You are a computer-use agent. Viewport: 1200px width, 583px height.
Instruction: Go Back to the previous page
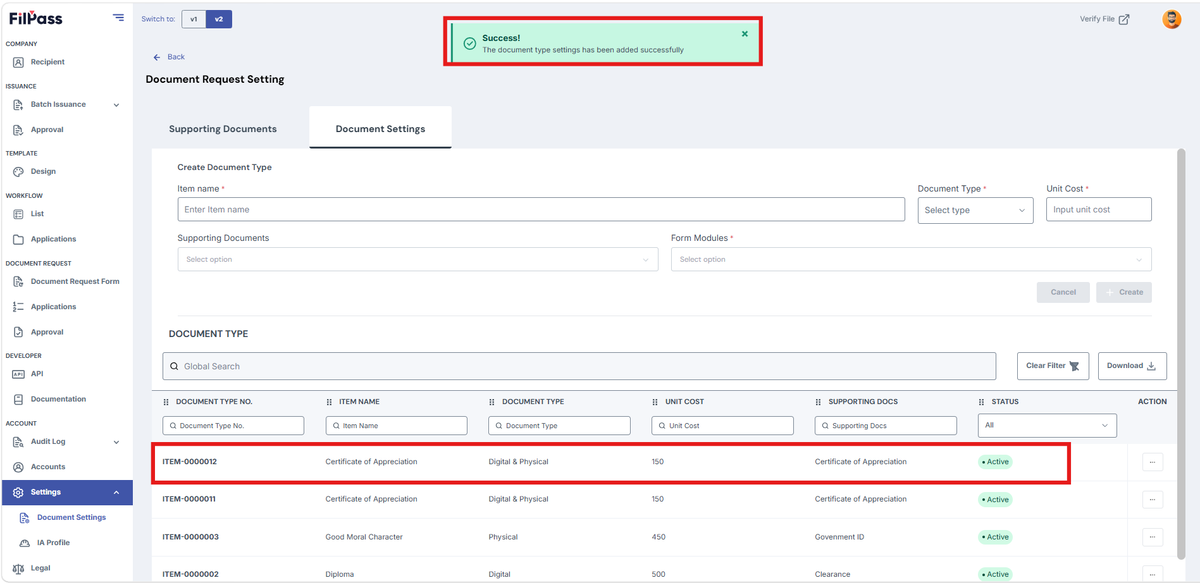[x=169, y=57]
